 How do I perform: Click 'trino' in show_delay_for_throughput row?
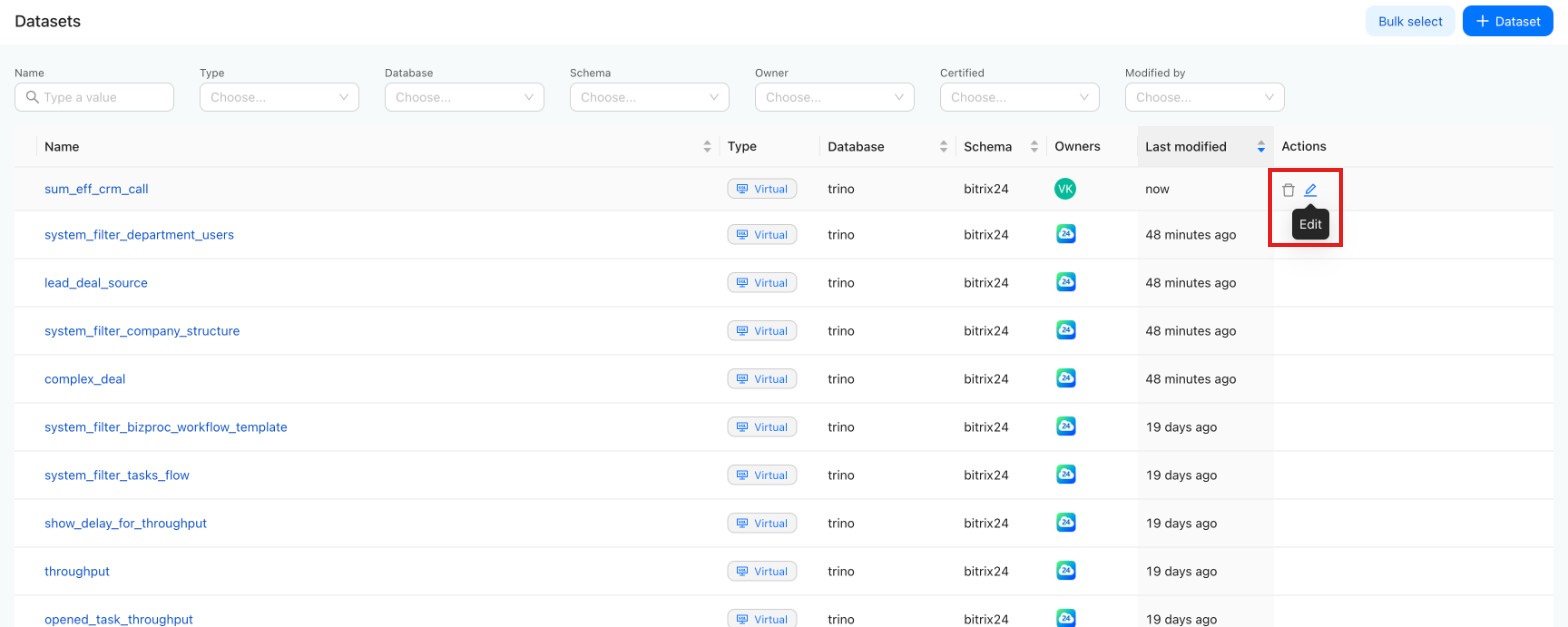tap(841, 523)
